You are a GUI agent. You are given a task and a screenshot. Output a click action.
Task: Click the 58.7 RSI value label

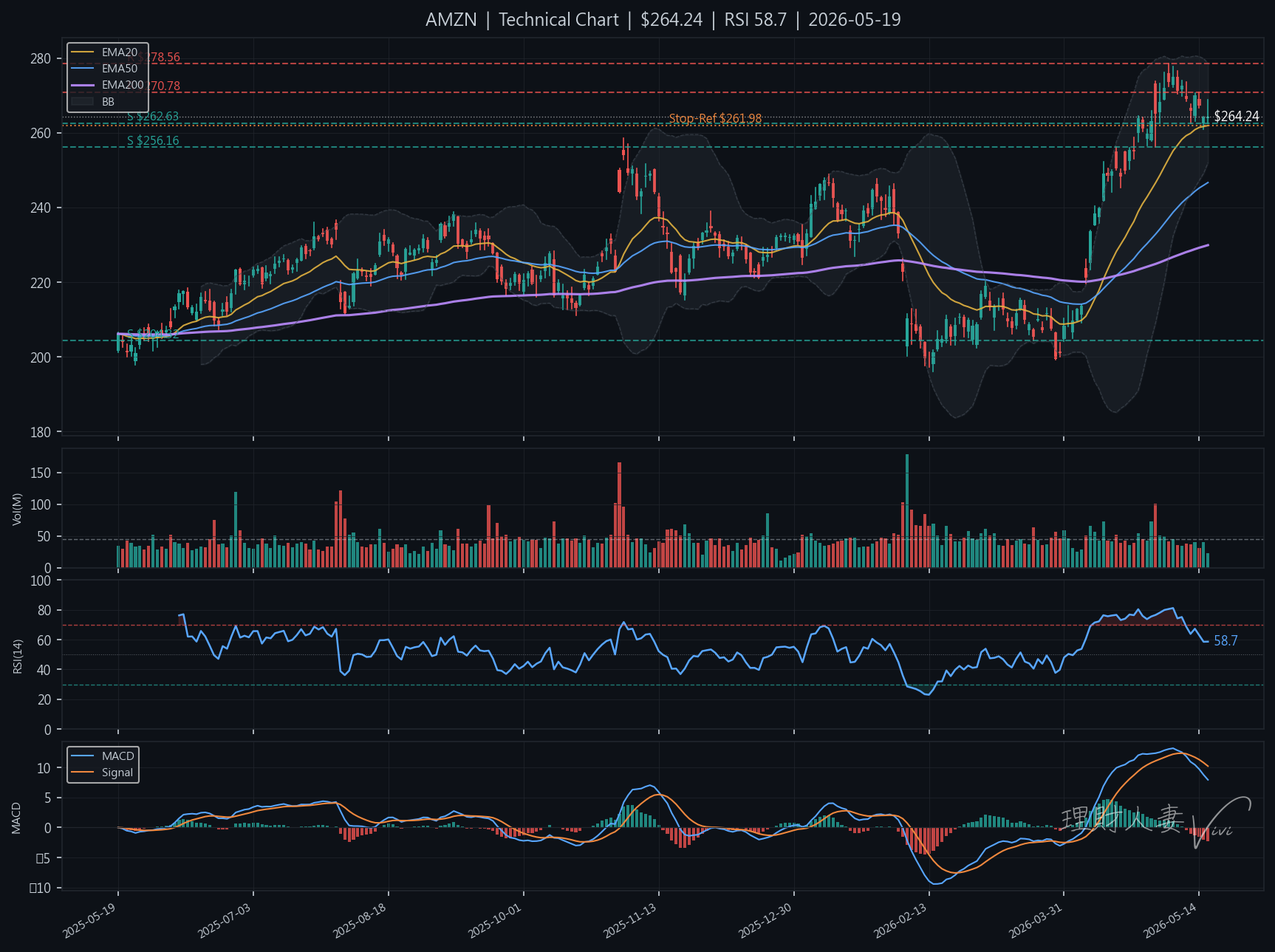pyautogui.click(x=1226, y=641)
